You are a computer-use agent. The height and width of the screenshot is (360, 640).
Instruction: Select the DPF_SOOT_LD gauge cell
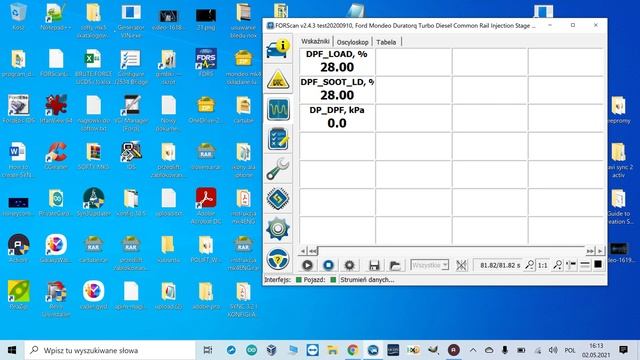pos(337,90)
